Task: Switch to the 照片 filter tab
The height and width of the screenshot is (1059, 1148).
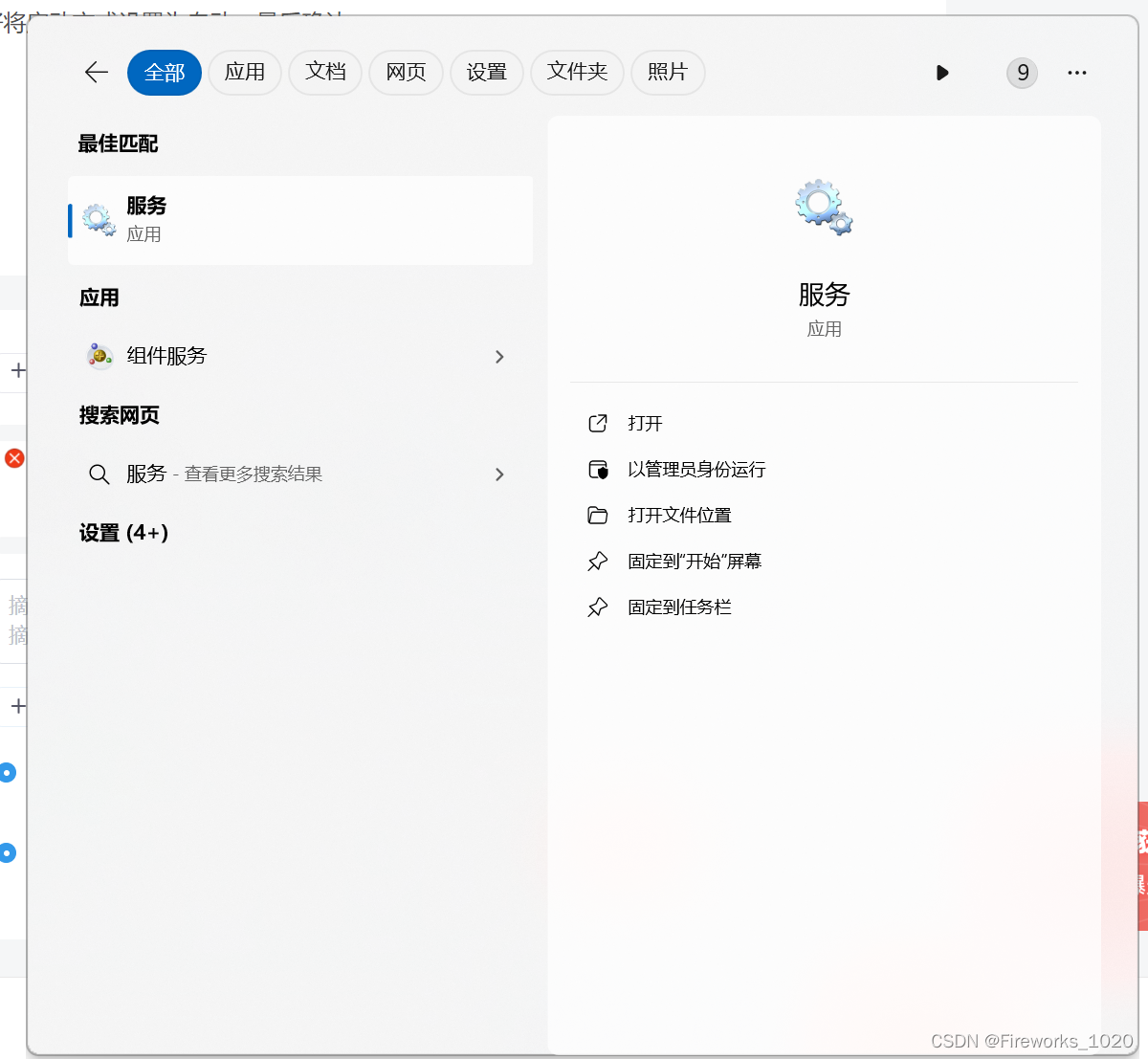Action: tap(668, 73)
